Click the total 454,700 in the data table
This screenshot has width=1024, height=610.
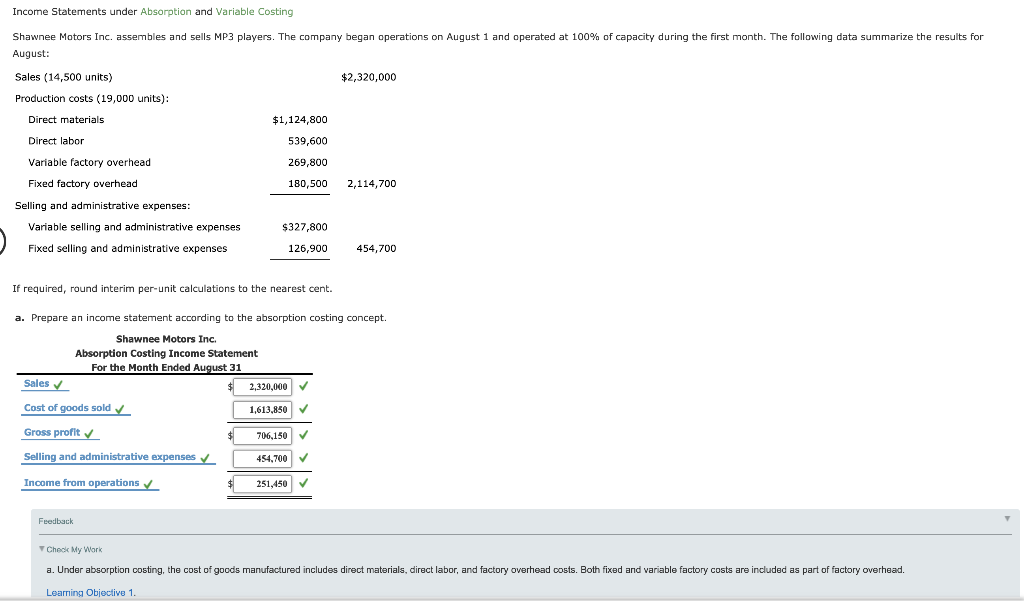[x=376, y=249]
